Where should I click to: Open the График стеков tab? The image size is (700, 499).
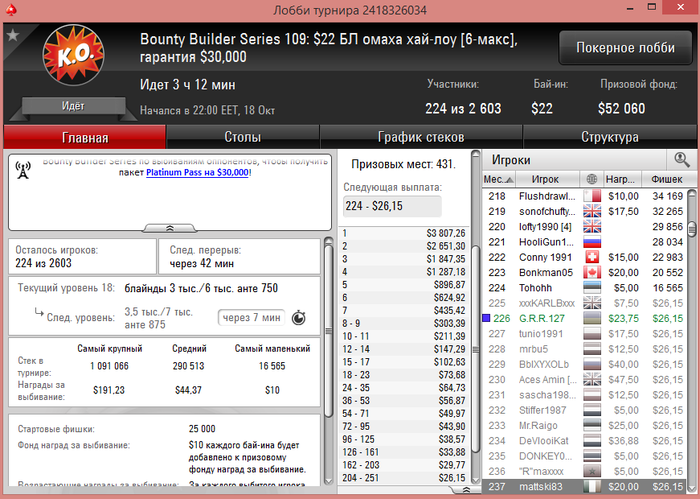click(x=421, y=137)
